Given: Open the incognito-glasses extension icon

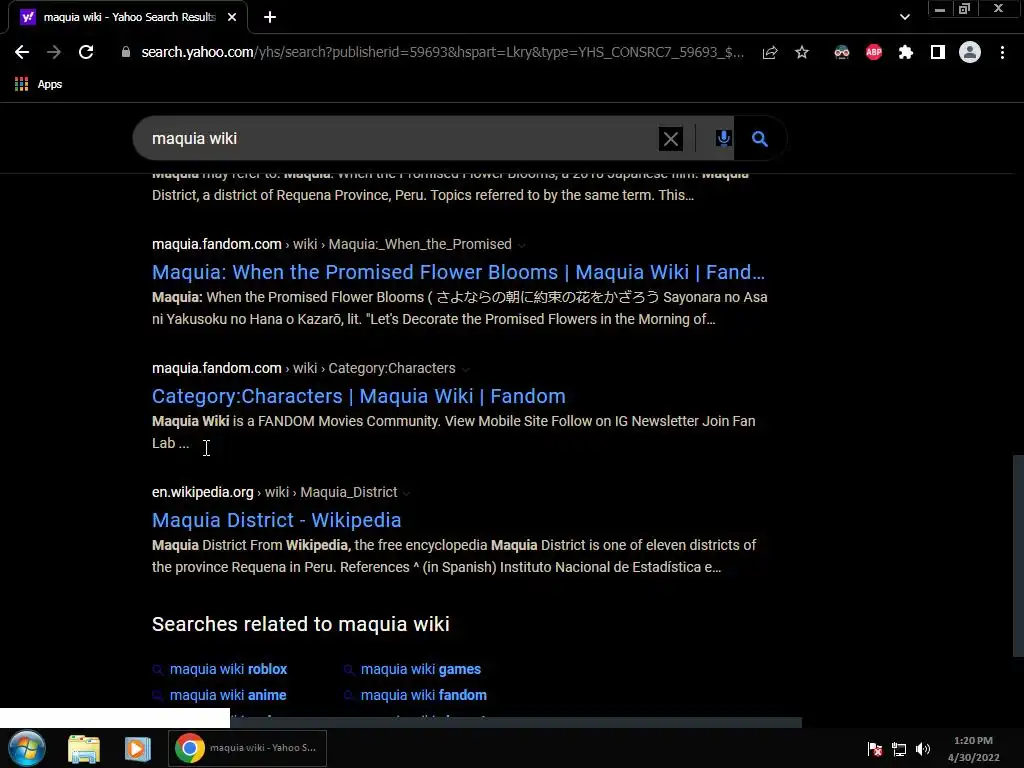Looking at the screenshot, I should [x=842, y=52].
